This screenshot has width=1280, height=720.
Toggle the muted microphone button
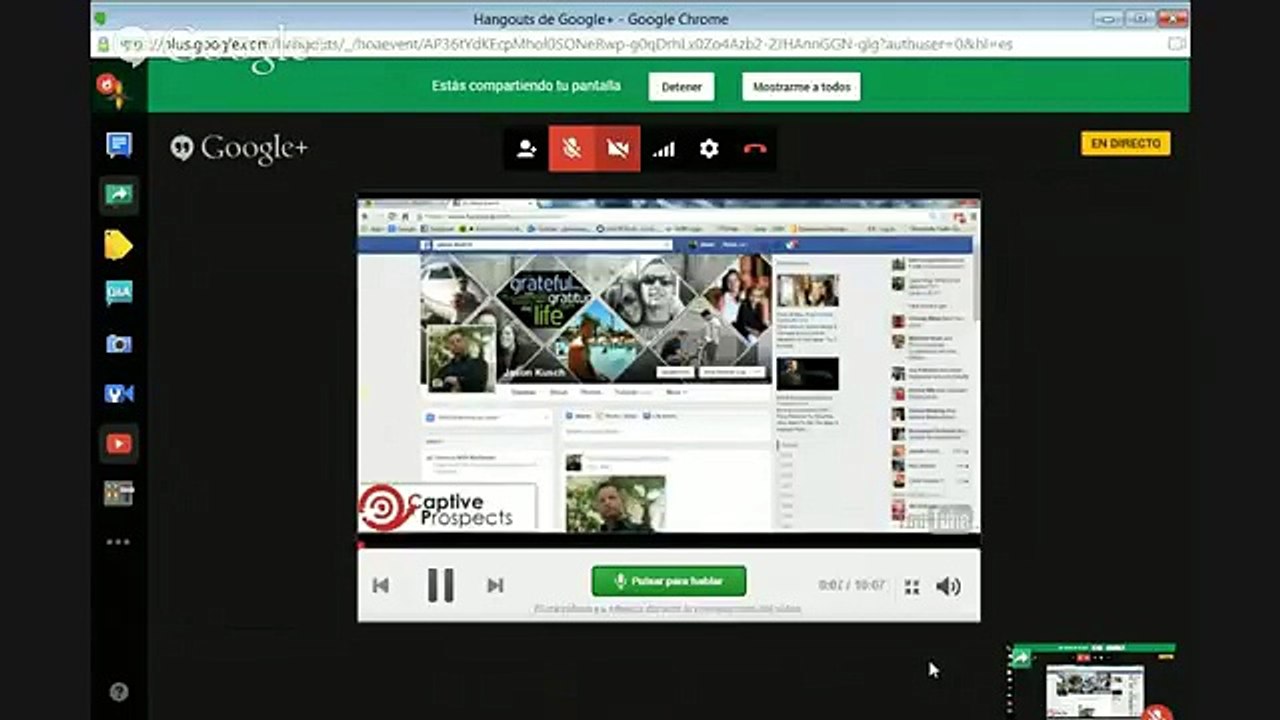(572, 149)
